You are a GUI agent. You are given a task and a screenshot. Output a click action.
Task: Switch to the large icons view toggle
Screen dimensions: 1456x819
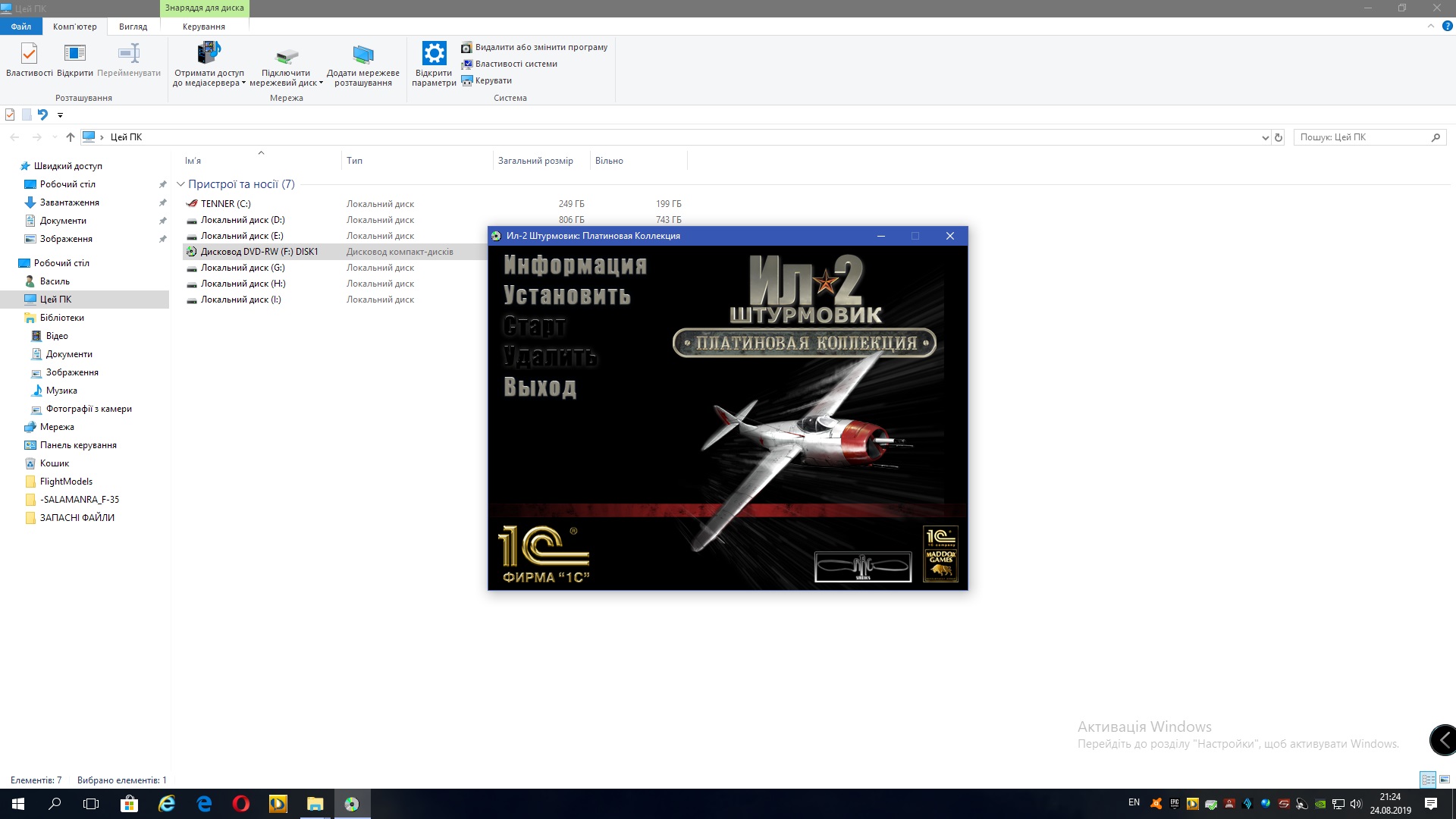click(x=1445, y=780)
